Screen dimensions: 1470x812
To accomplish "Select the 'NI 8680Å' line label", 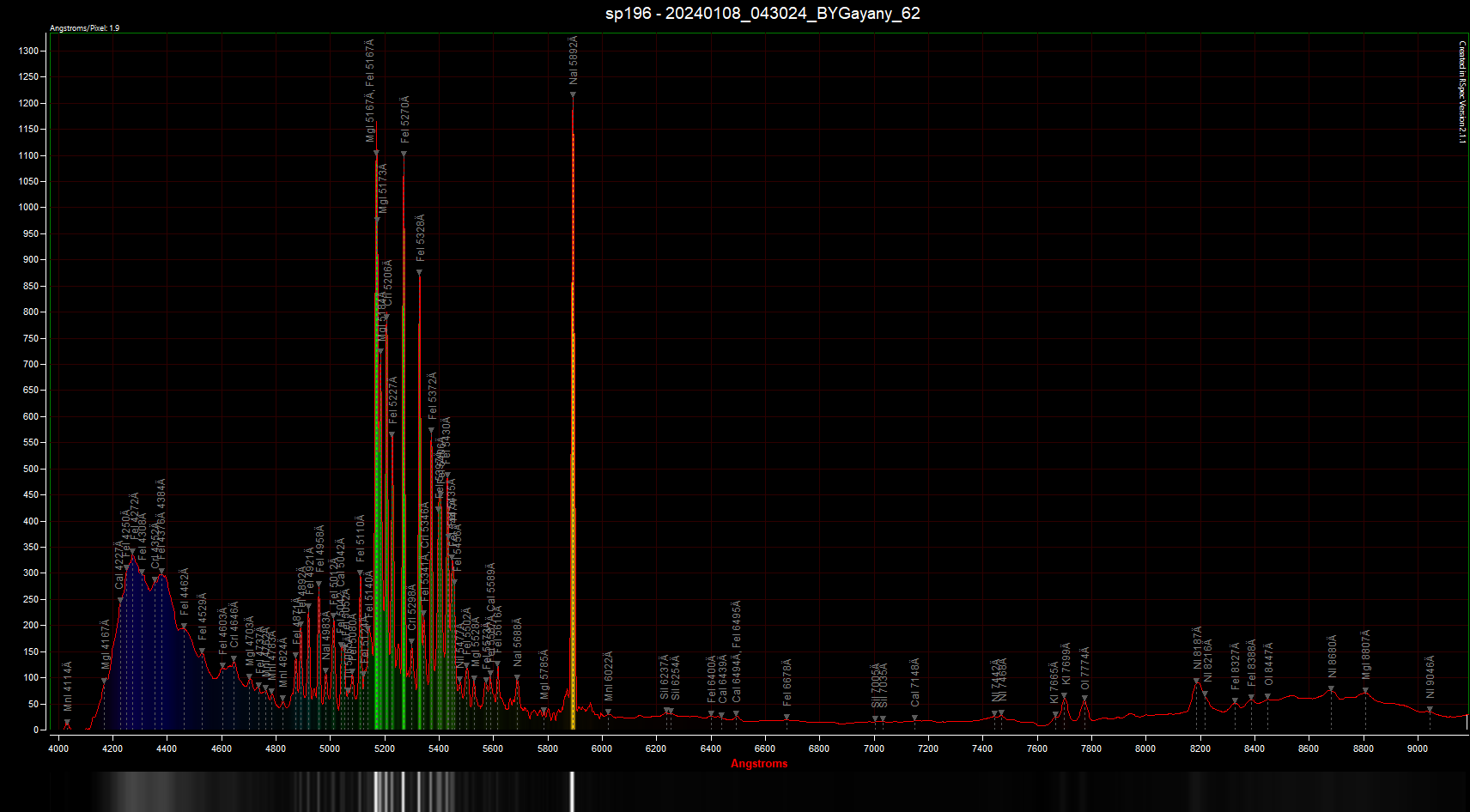I will (1333, 657).
